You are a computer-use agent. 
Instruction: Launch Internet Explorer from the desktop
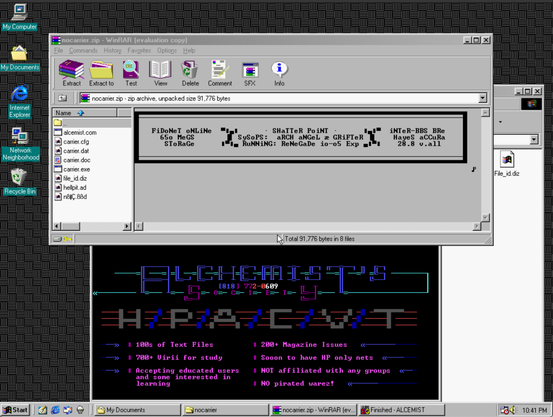(20, 102)
